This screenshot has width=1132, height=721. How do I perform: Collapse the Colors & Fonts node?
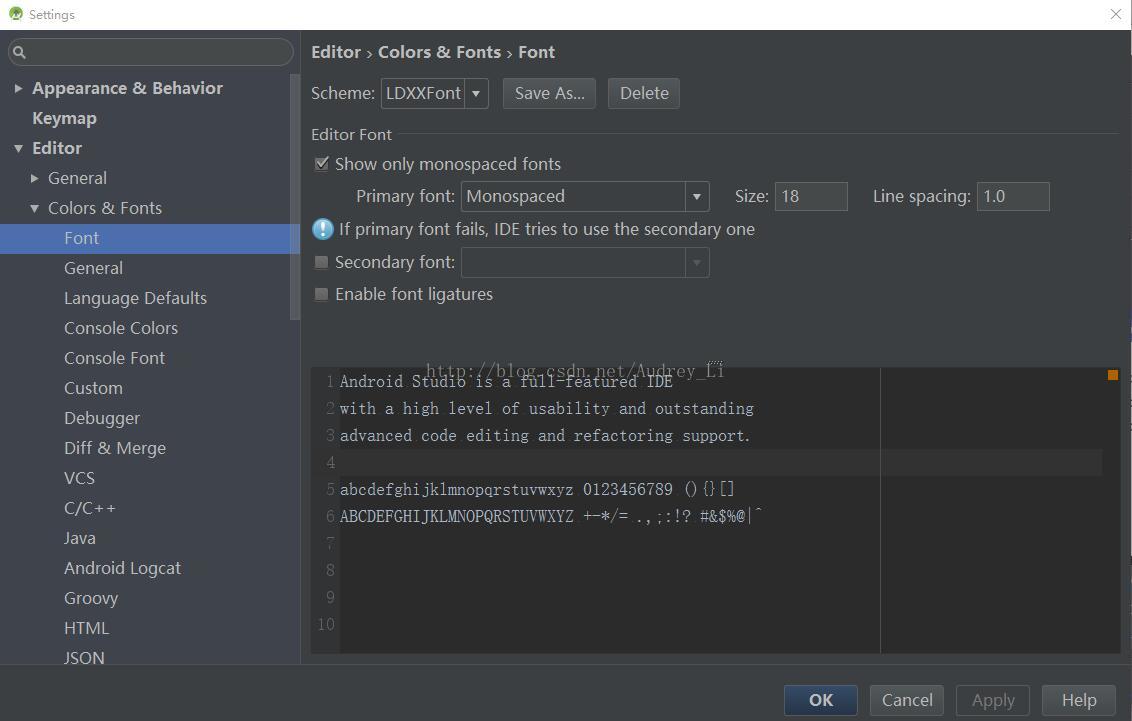pos(34,209)
